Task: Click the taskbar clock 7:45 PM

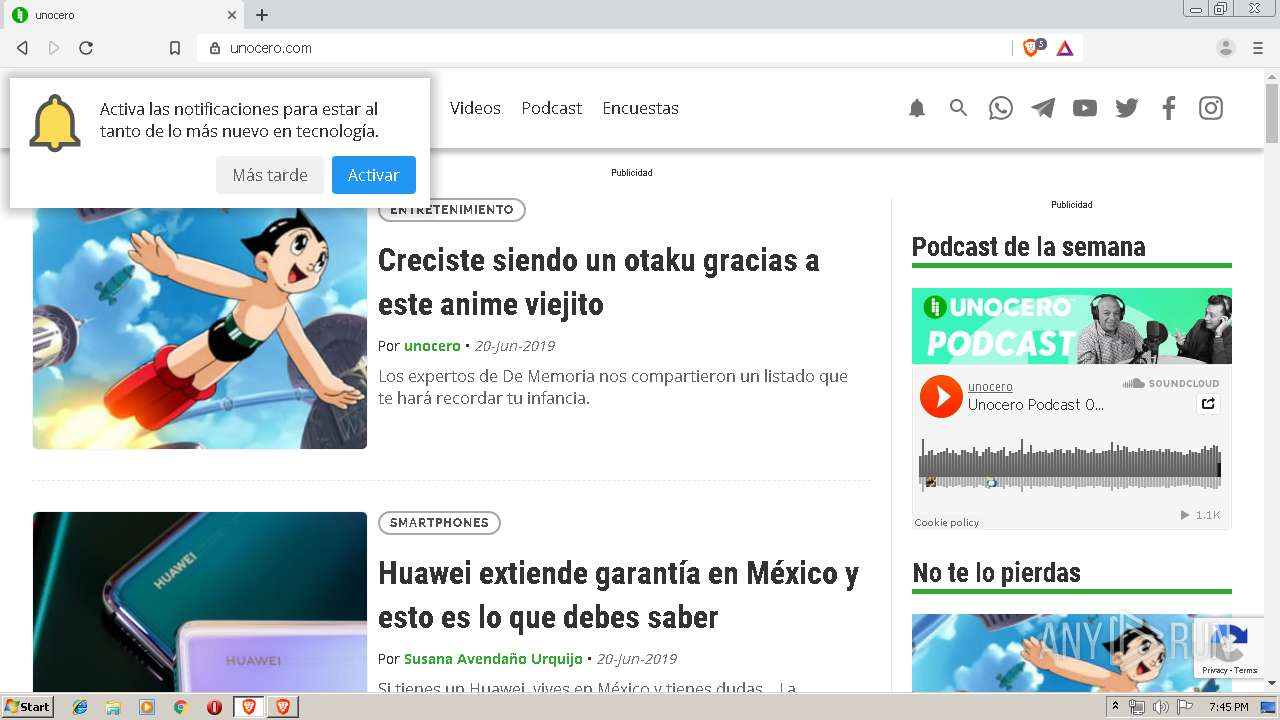Action: (1228, 707)
